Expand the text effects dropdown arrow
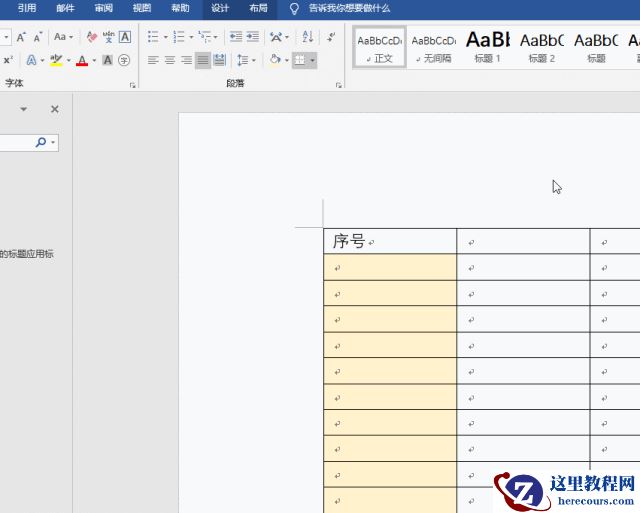The width and height of the screenshot is (640, 513). coord(42,60)
